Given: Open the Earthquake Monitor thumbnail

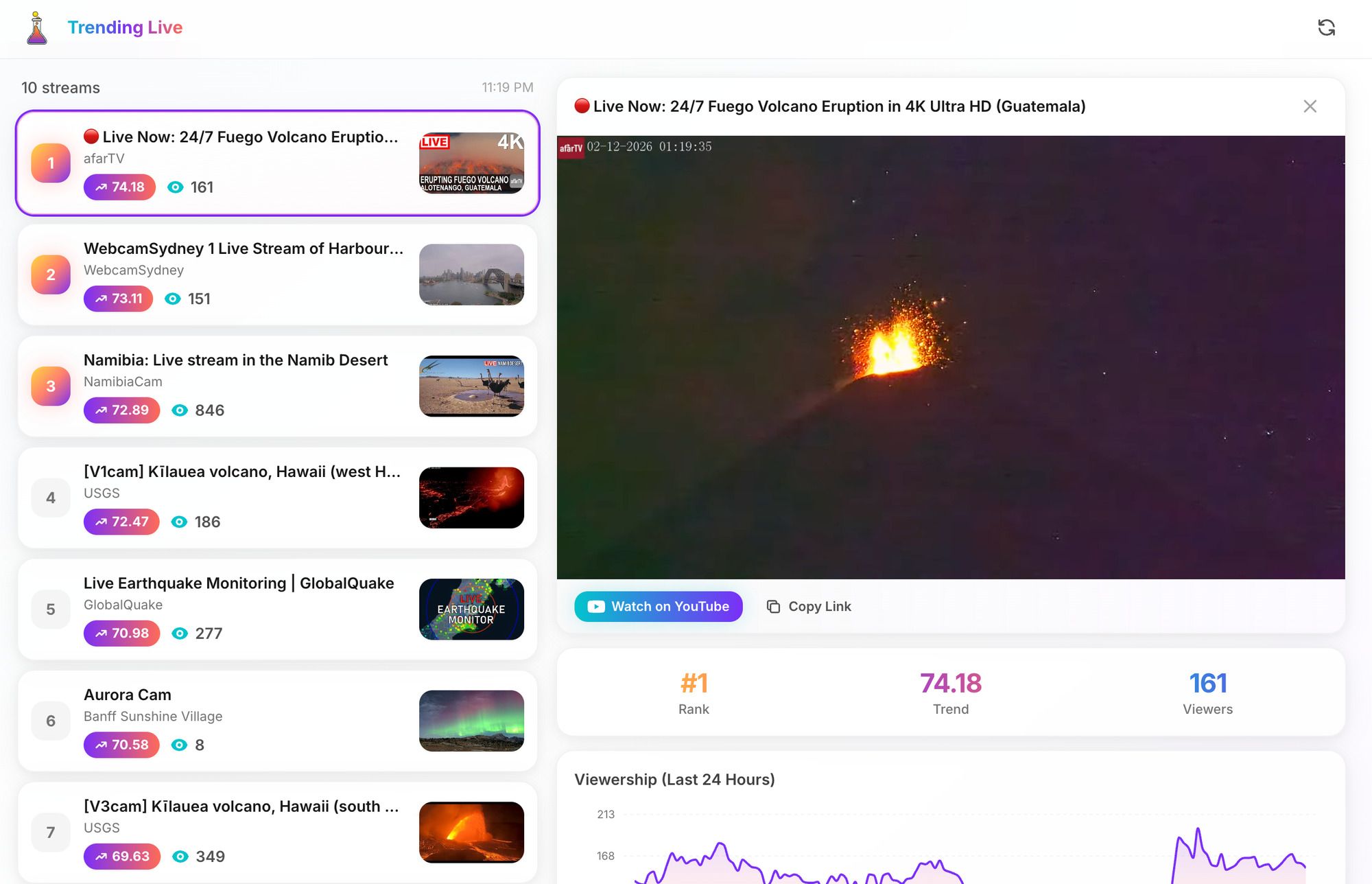Looking at the screenshot, I should coord(471,609).
